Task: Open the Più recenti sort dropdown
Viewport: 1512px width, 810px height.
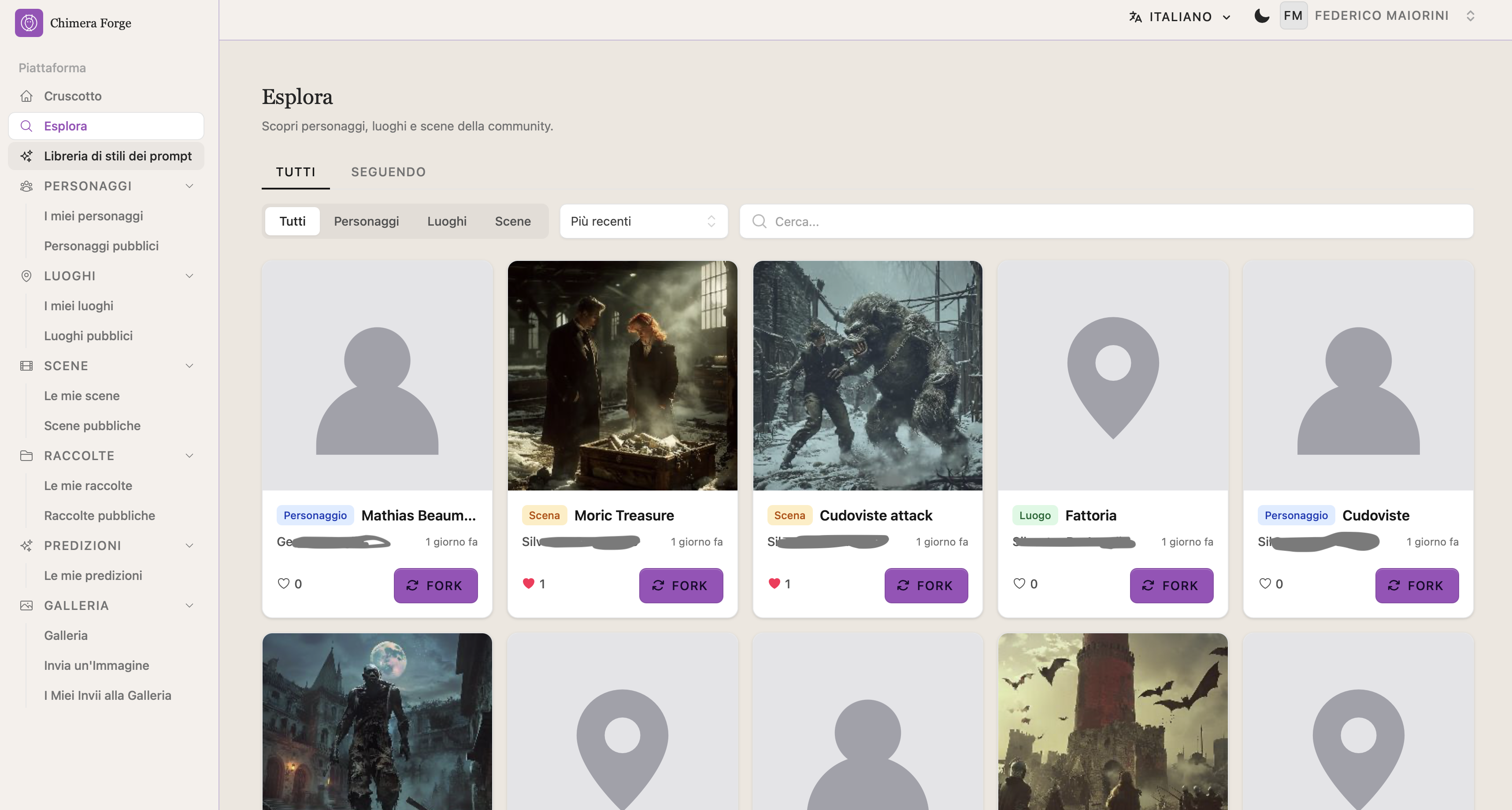Action: (x=644, y=221)
